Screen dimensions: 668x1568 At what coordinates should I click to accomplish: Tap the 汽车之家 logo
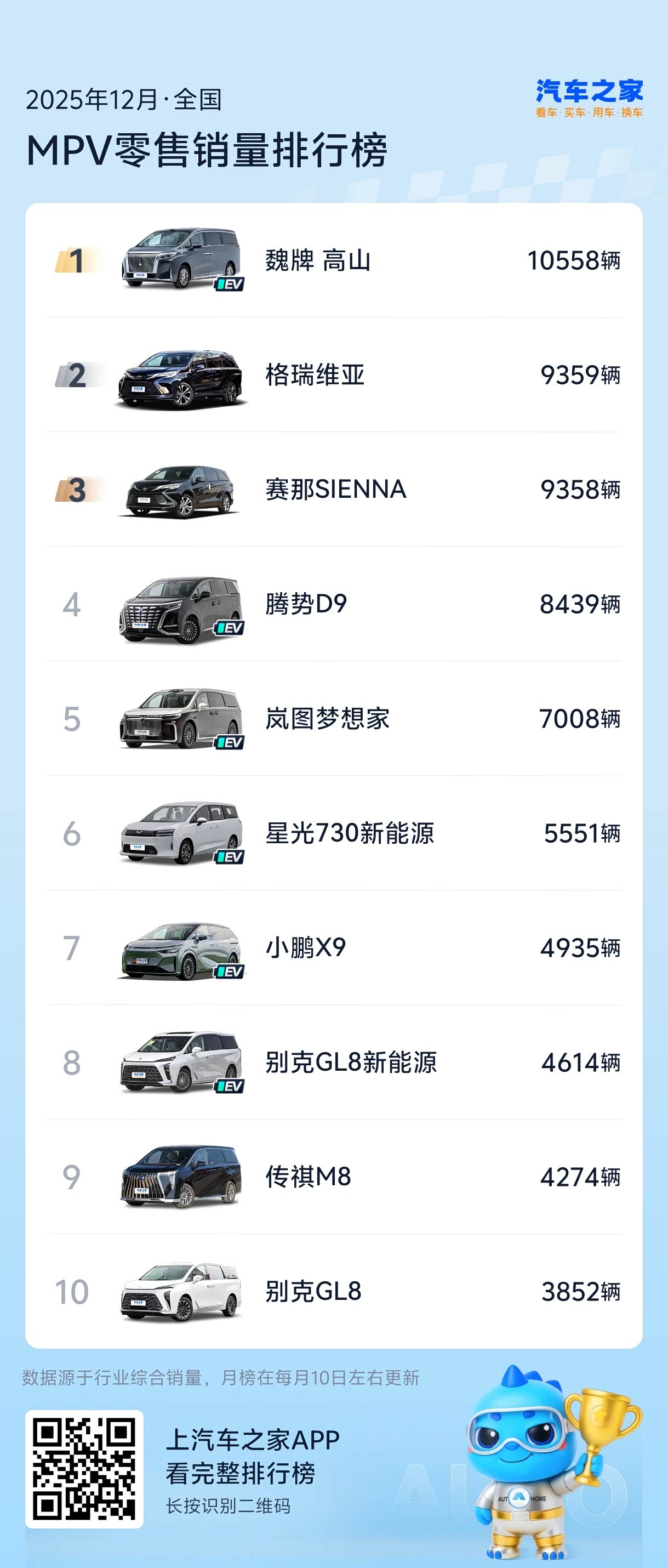[589, 98]
